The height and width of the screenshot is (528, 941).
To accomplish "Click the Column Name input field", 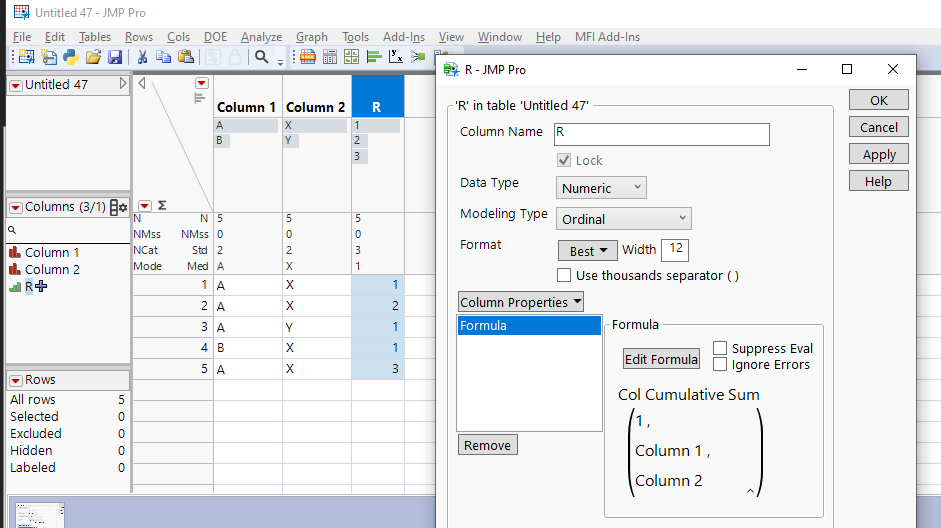I will coord(661,134).
